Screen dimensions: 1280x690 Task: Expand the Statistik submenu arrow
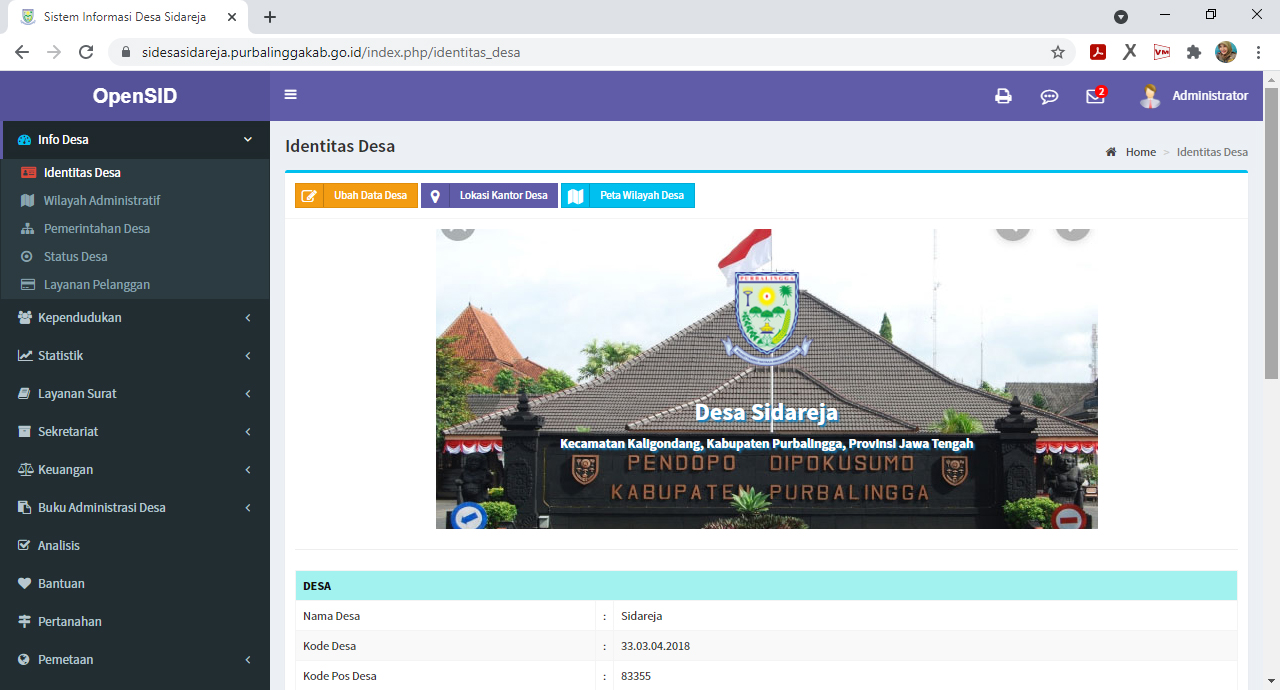coord(248,356)
